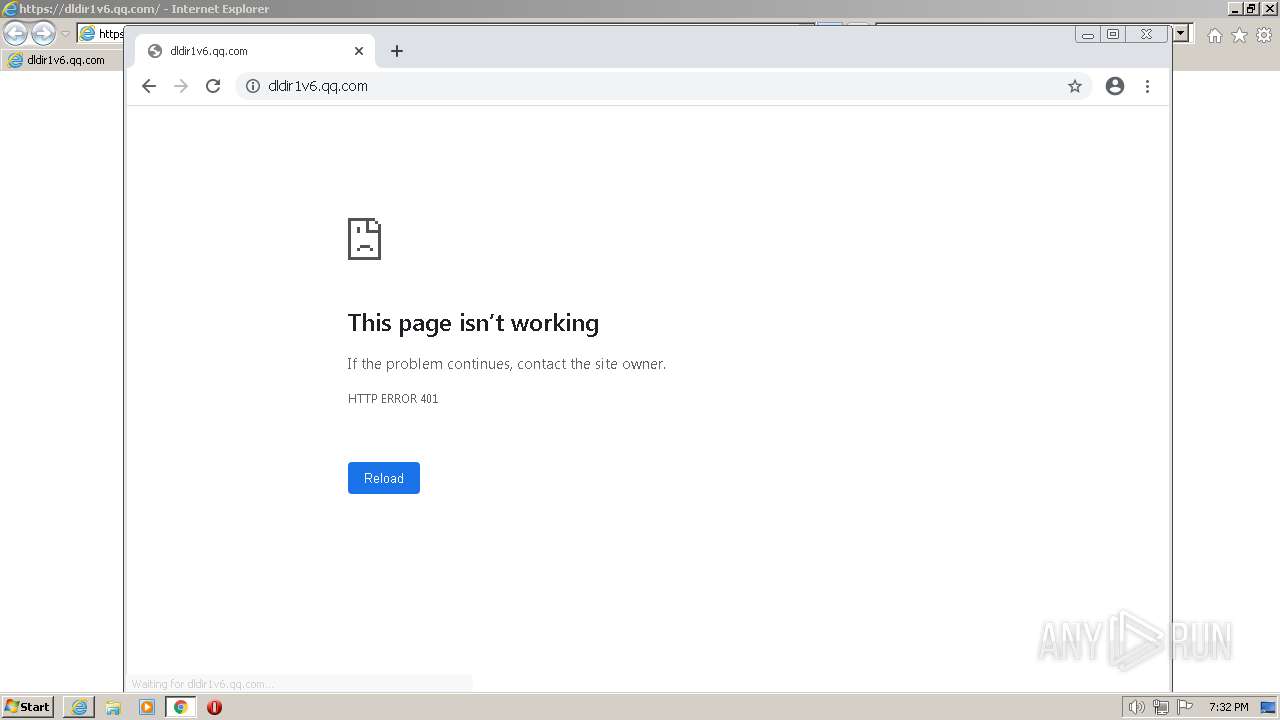
Task: Open the media player taskbar icon
Action: tap(147, 707)
